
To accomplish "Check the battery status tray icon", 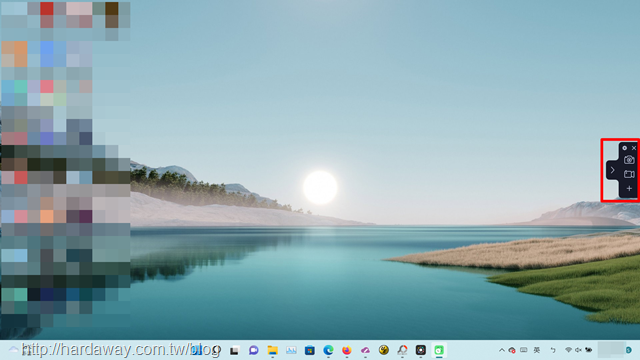I will tap(589, 350).
